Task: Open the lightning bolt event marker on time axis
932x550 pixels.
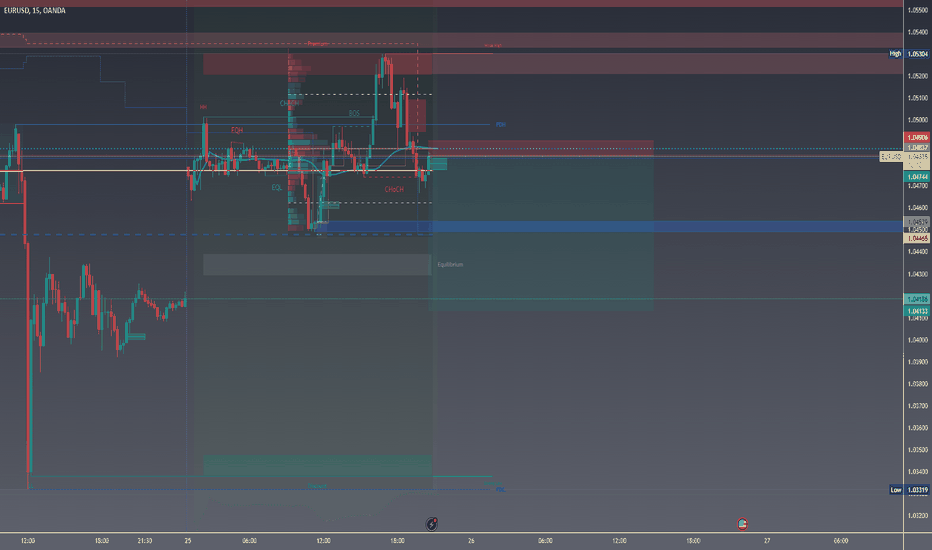Action: click(432, 524)
